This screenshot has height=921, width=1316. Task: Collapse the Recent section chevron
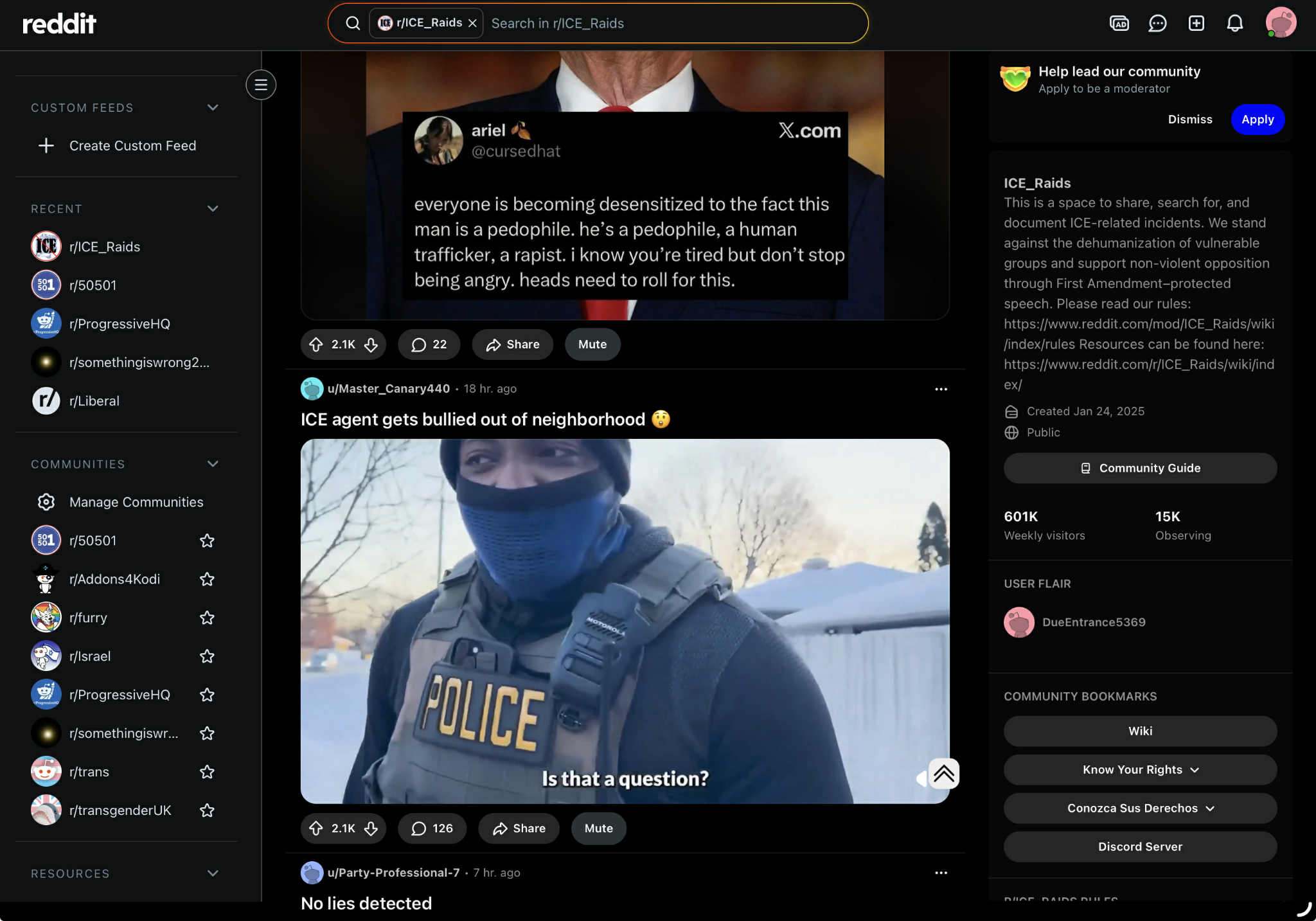[213, 209]
